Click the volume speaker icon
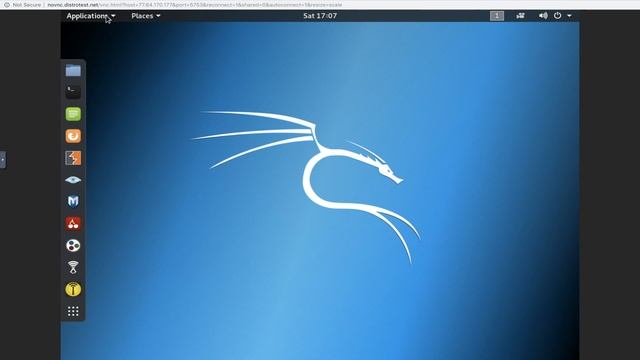This screenshot has width=640, height=360. 543,16
